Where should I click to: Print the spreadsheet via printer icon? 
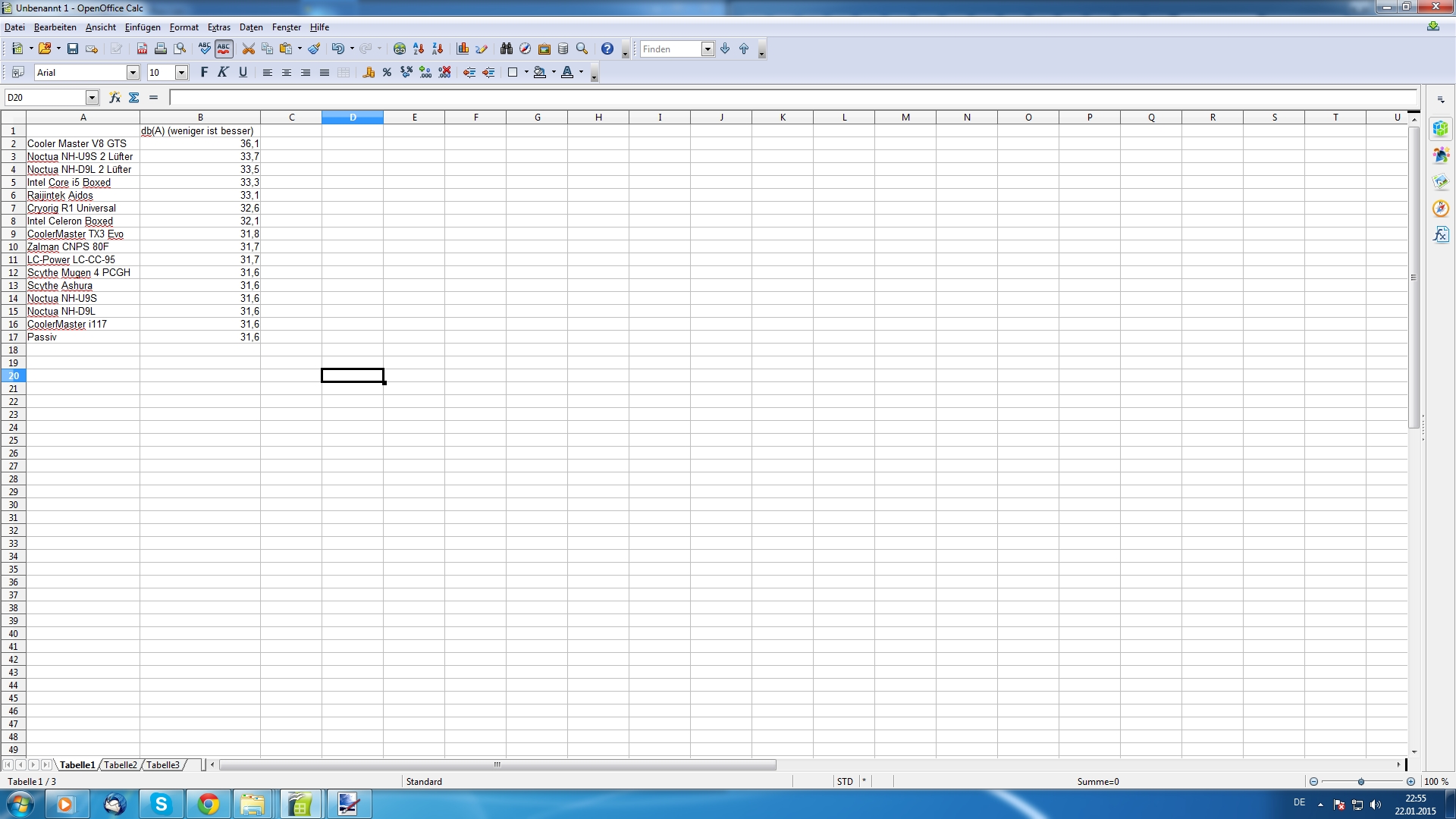click(x=161, y=49)
